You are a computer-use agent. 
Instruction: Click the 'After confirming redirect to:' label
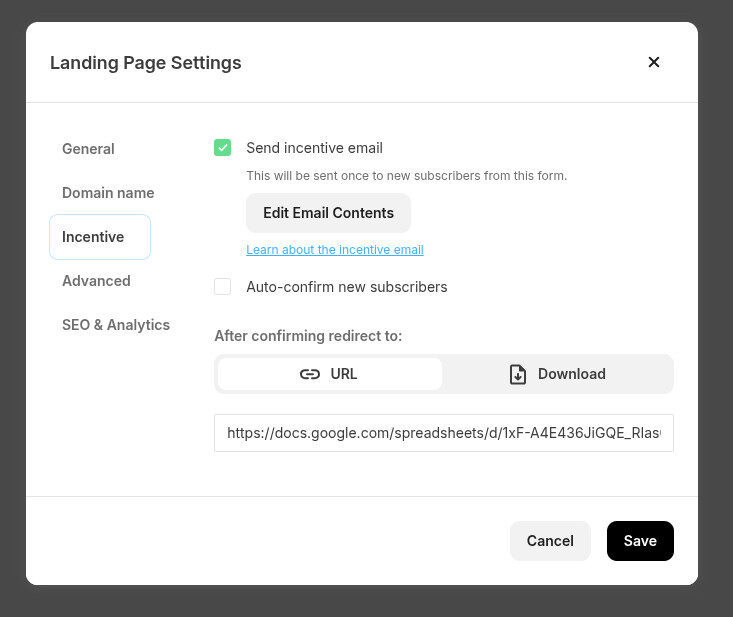point(308,336)
